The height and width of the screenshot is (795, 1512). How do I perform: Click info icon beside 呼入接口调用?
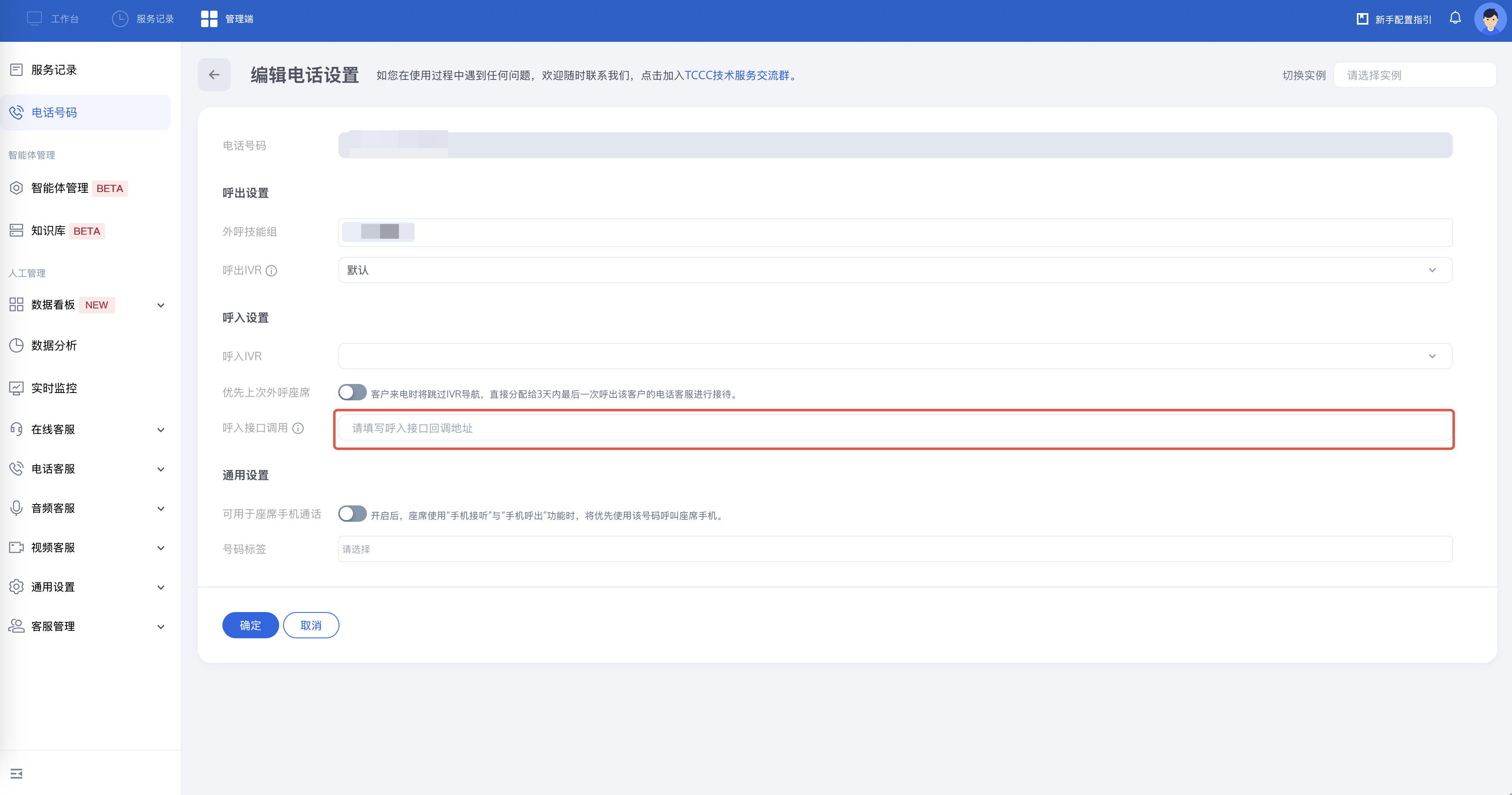pyautogui.click(x=298, y=428)
